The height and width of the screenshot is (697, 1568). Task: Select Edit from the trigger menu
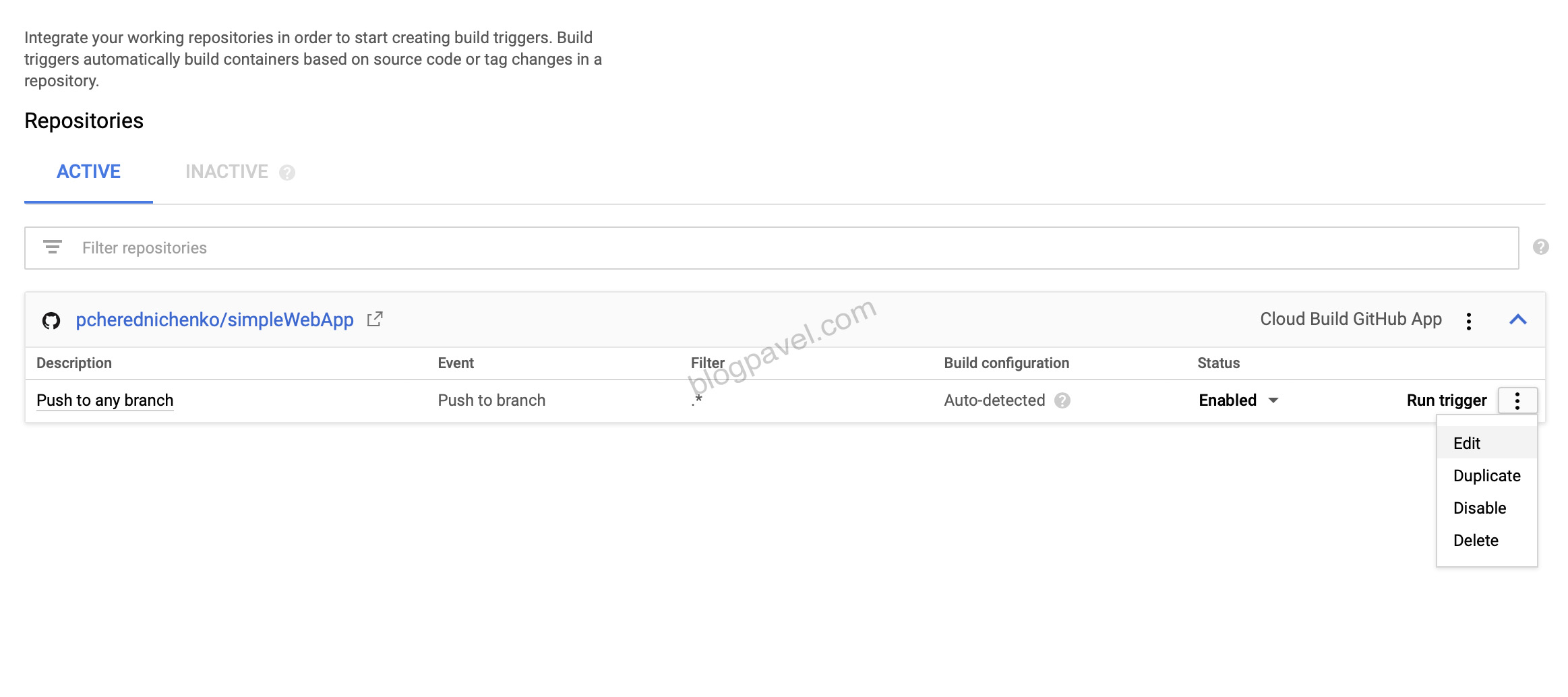tap(1467, 444)
